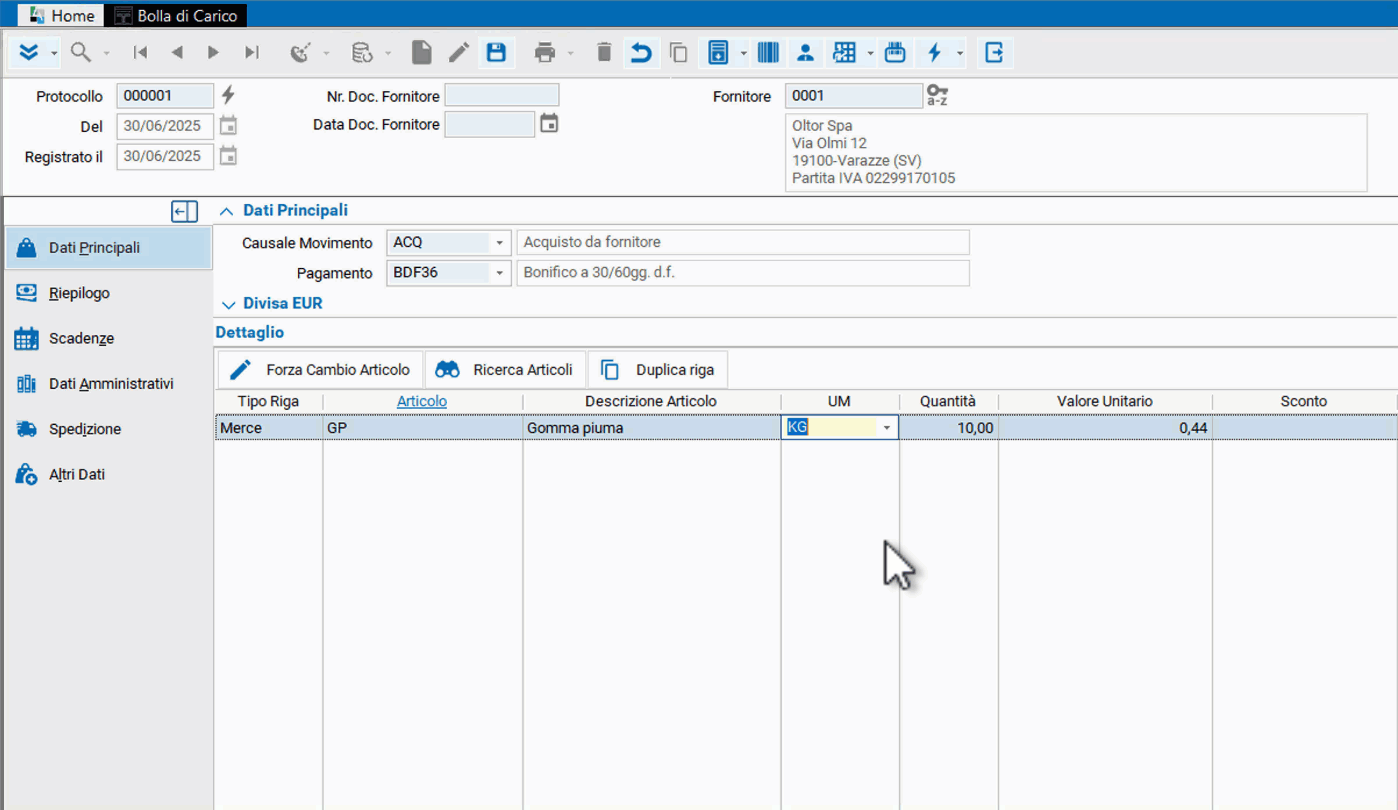
Task: Click the lightning bolt next to Protocollo field
Action: pyautogui.click(x=228, y=95)
